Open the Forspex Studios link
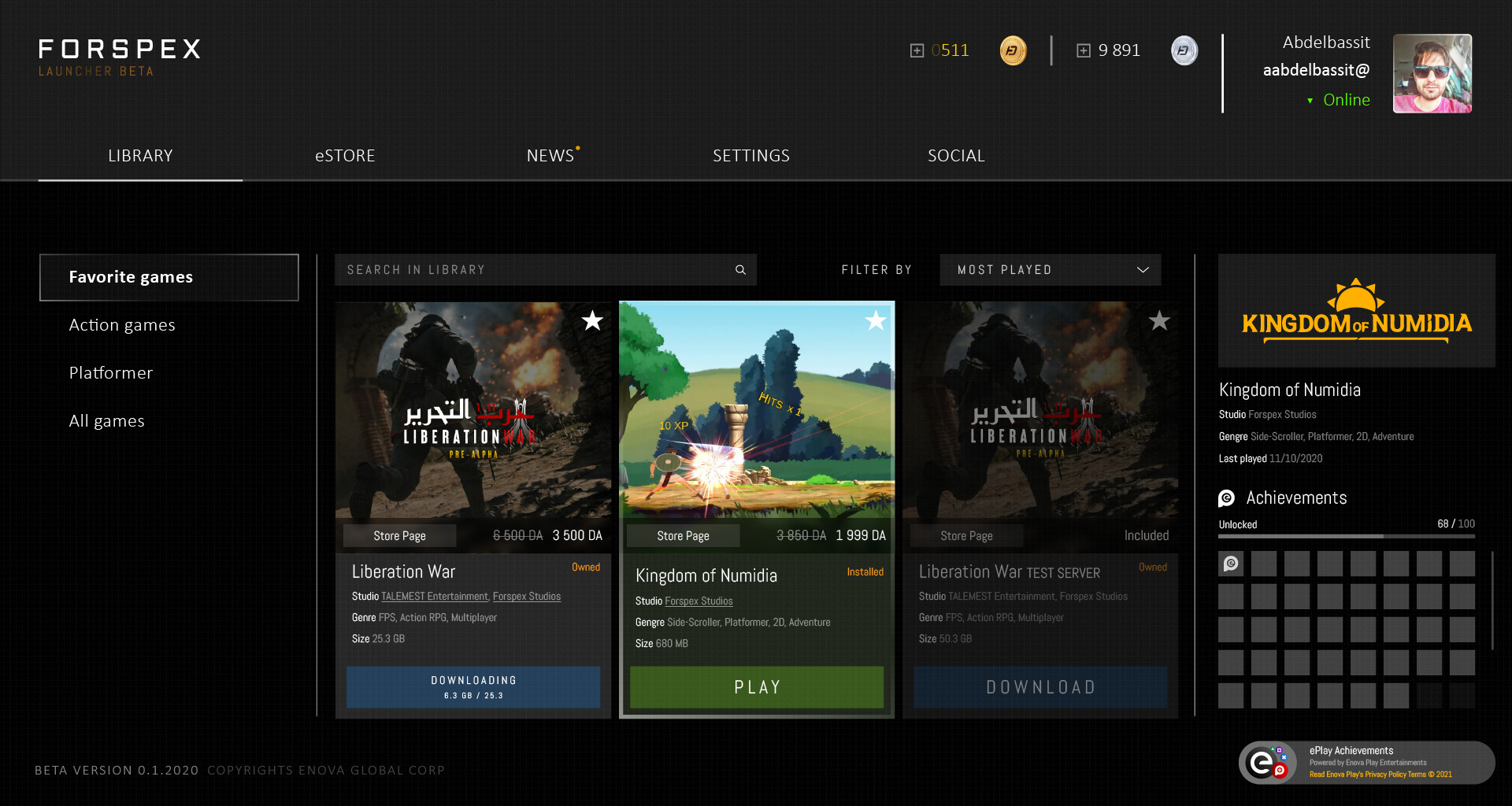This screenshot has width=1512, height=806. point(699,601)
